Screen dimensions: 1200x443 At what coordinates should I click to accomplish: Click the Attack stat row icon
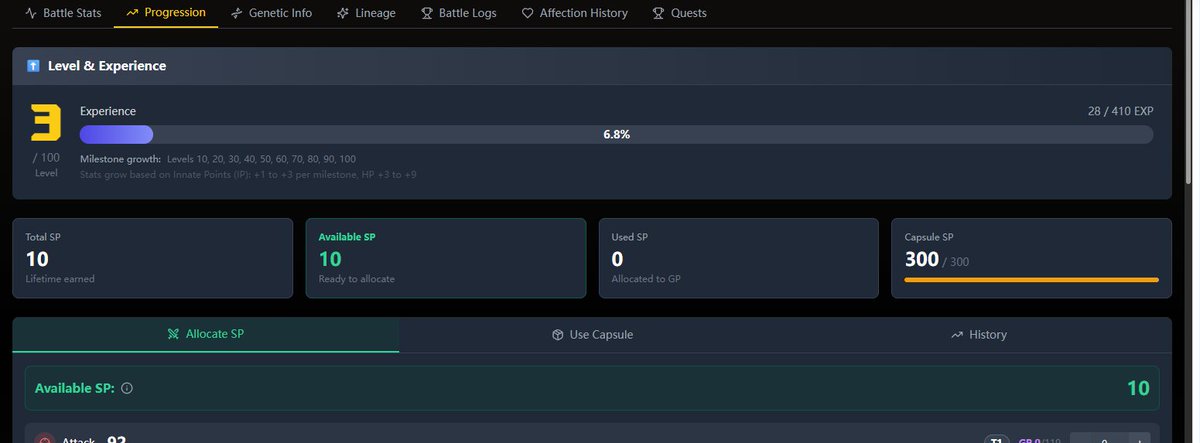(45, 440)
